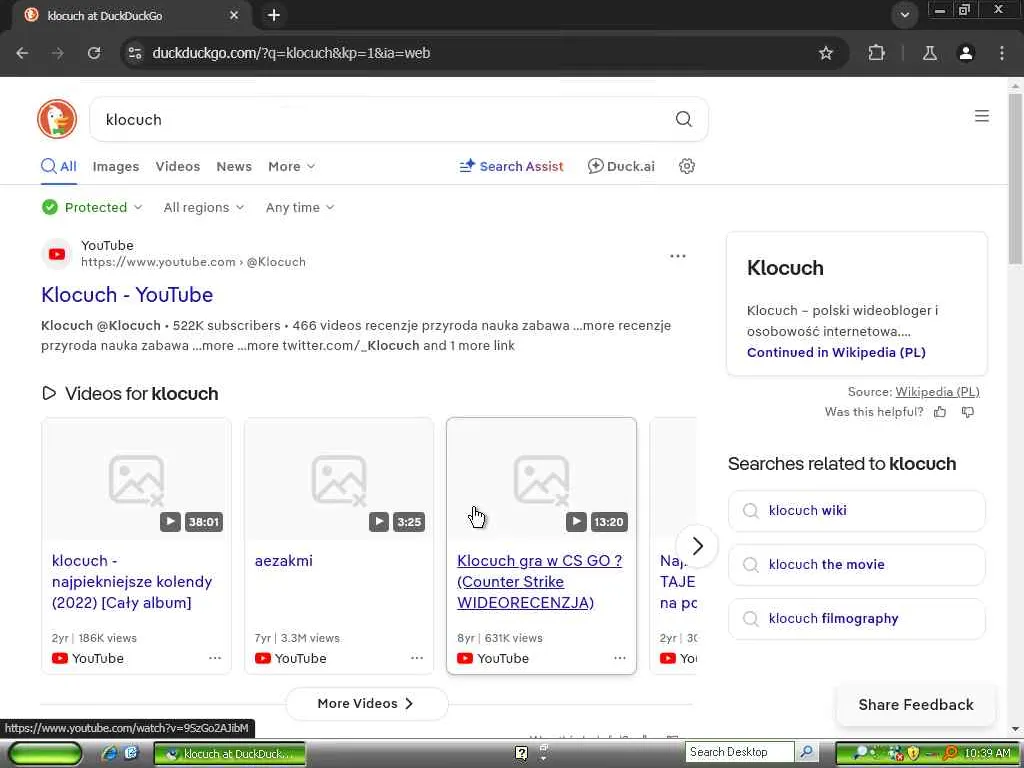1024x768 pixels.
Task: Click the youtube.com @Klocuch URL text
Action: click(193, 262)
